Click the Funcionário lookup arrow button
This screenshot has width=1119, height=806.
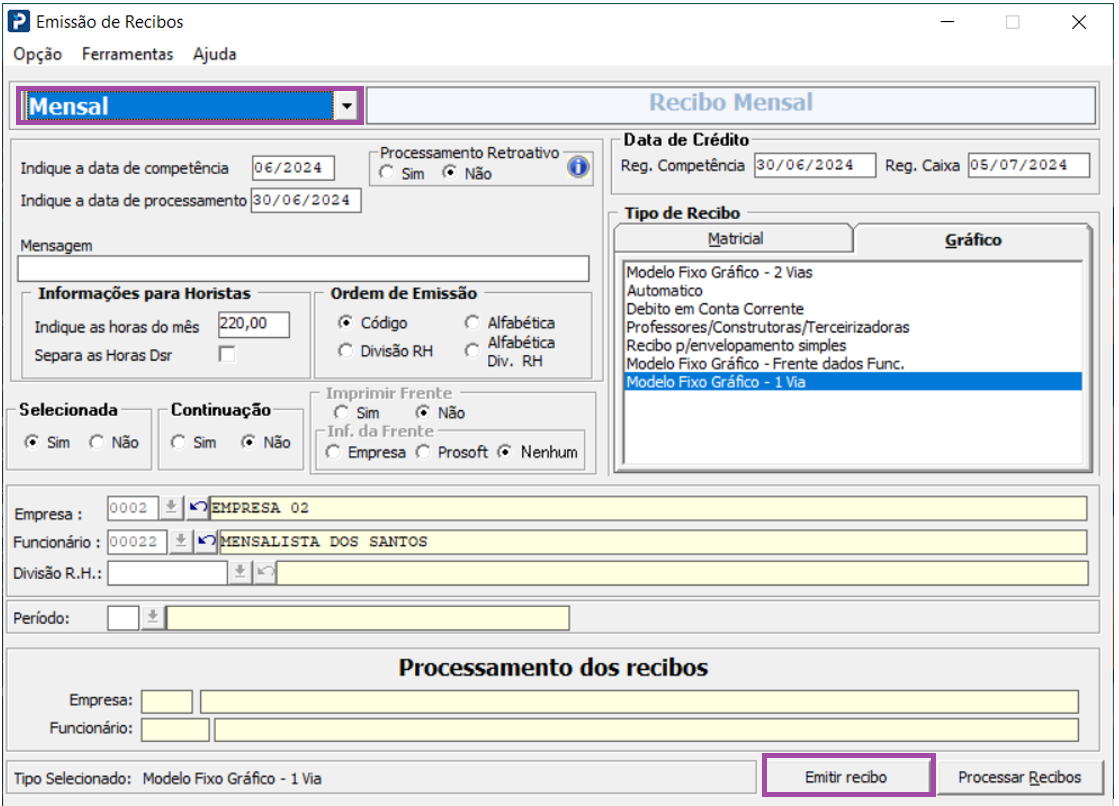point(181,542)
